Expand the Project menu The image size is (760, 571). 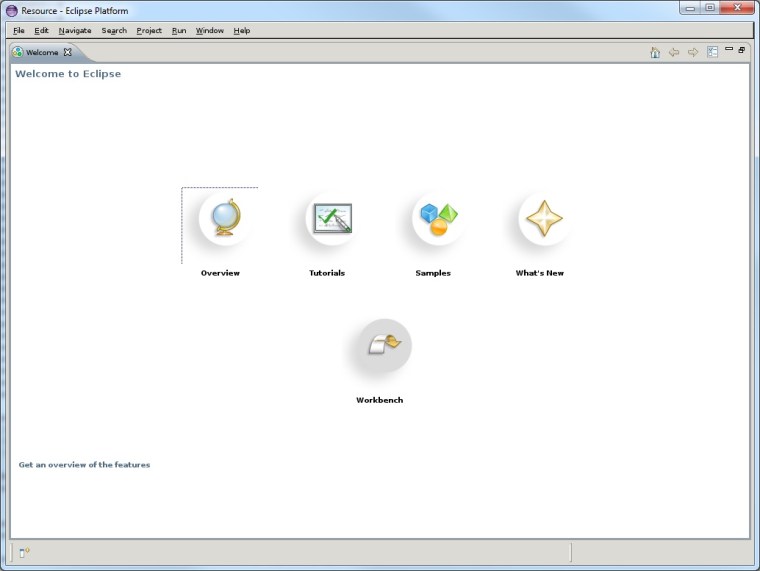(149, 30)
